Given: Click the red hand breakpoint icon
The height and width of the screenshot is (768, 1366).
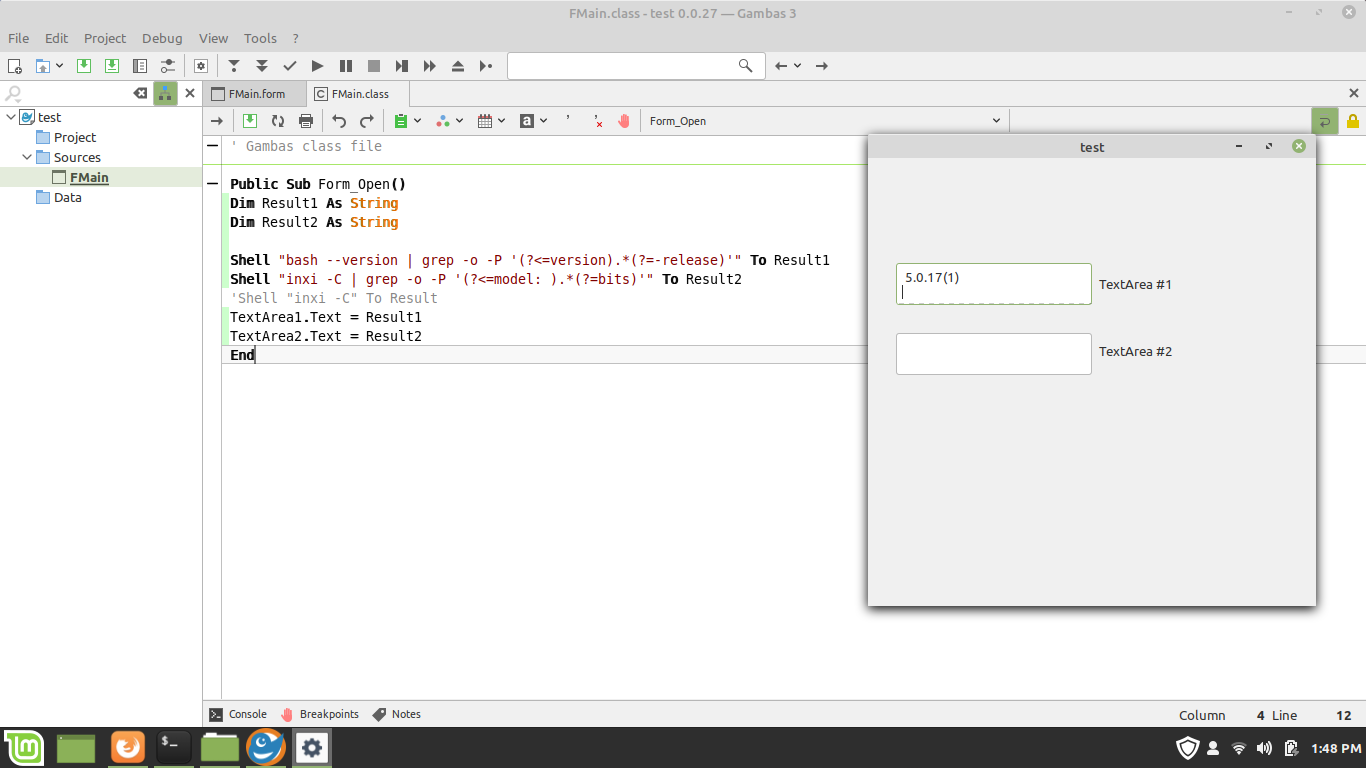Looking at the screenshot, I should pyautogui.click(x=624, y=121).
